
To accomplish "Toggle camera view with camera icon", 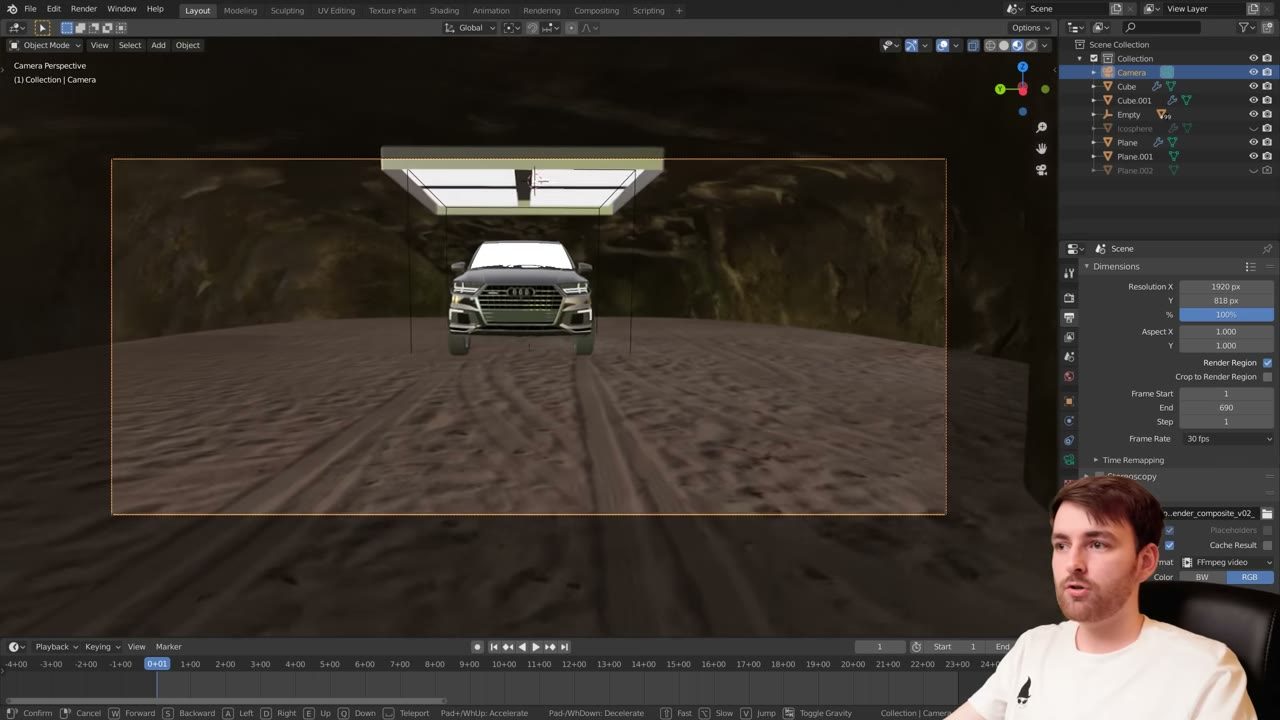I will [x=1041, y=170].
